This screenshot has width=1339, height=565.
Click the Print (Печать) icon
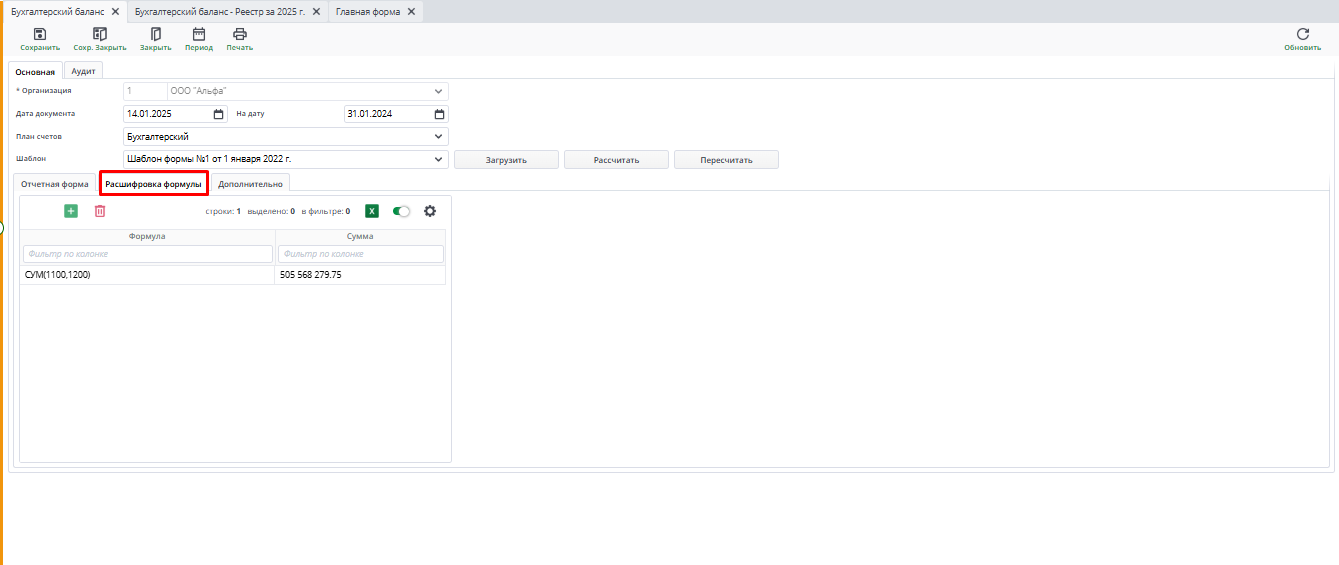[240, 35]
